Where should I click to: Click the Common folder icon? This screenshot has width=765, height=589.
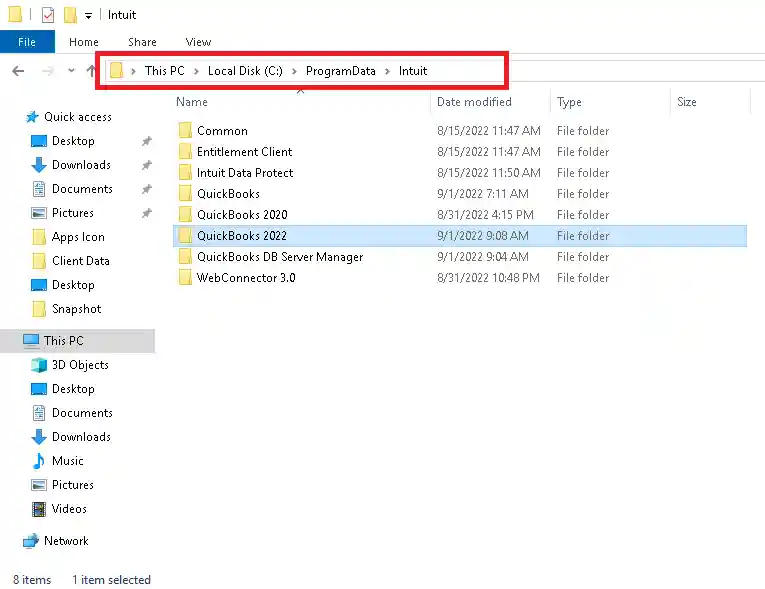[x=185, y=130]
